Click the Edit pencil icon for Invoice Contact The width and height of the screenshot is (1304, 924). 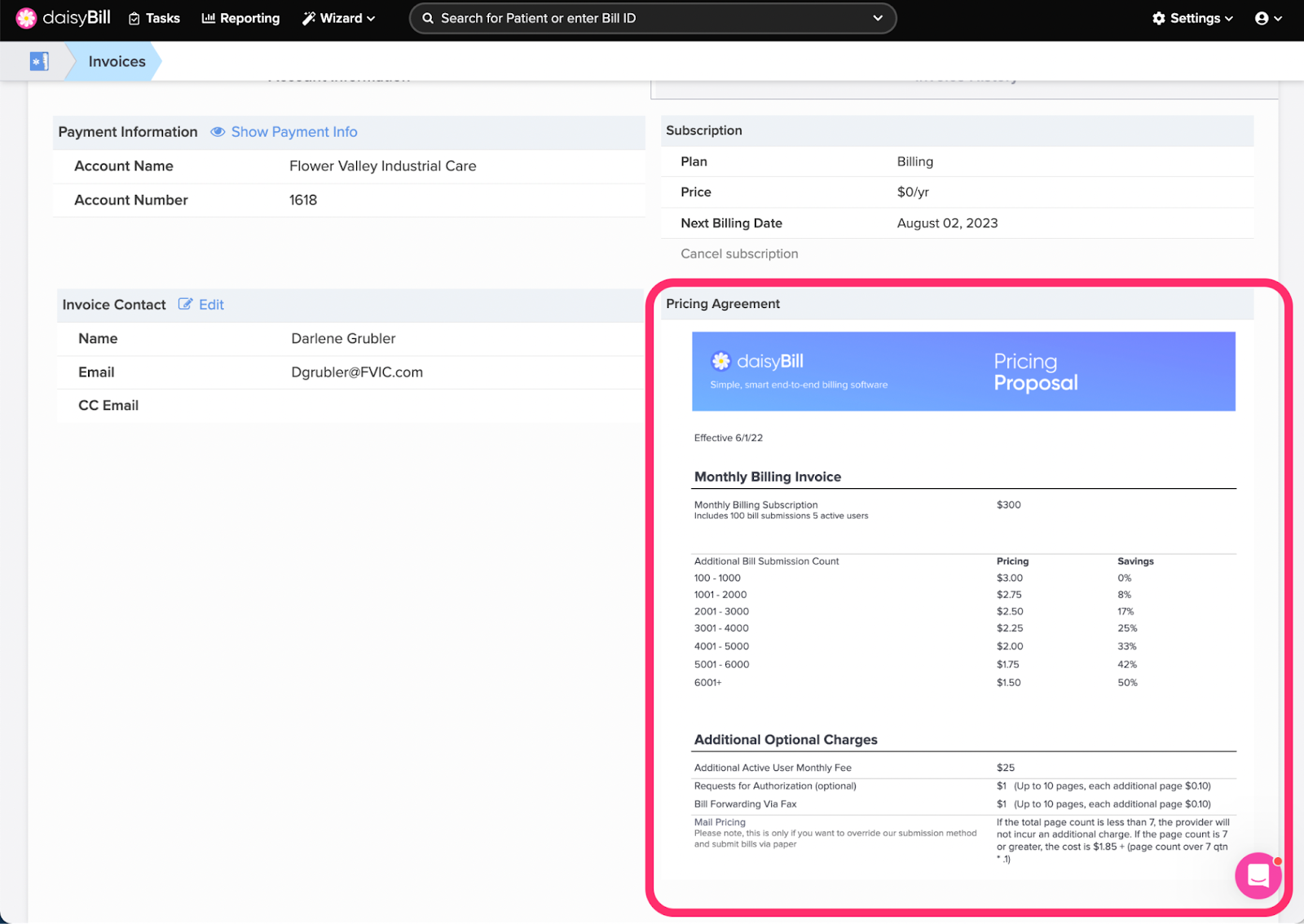click(x=186, y=304)
